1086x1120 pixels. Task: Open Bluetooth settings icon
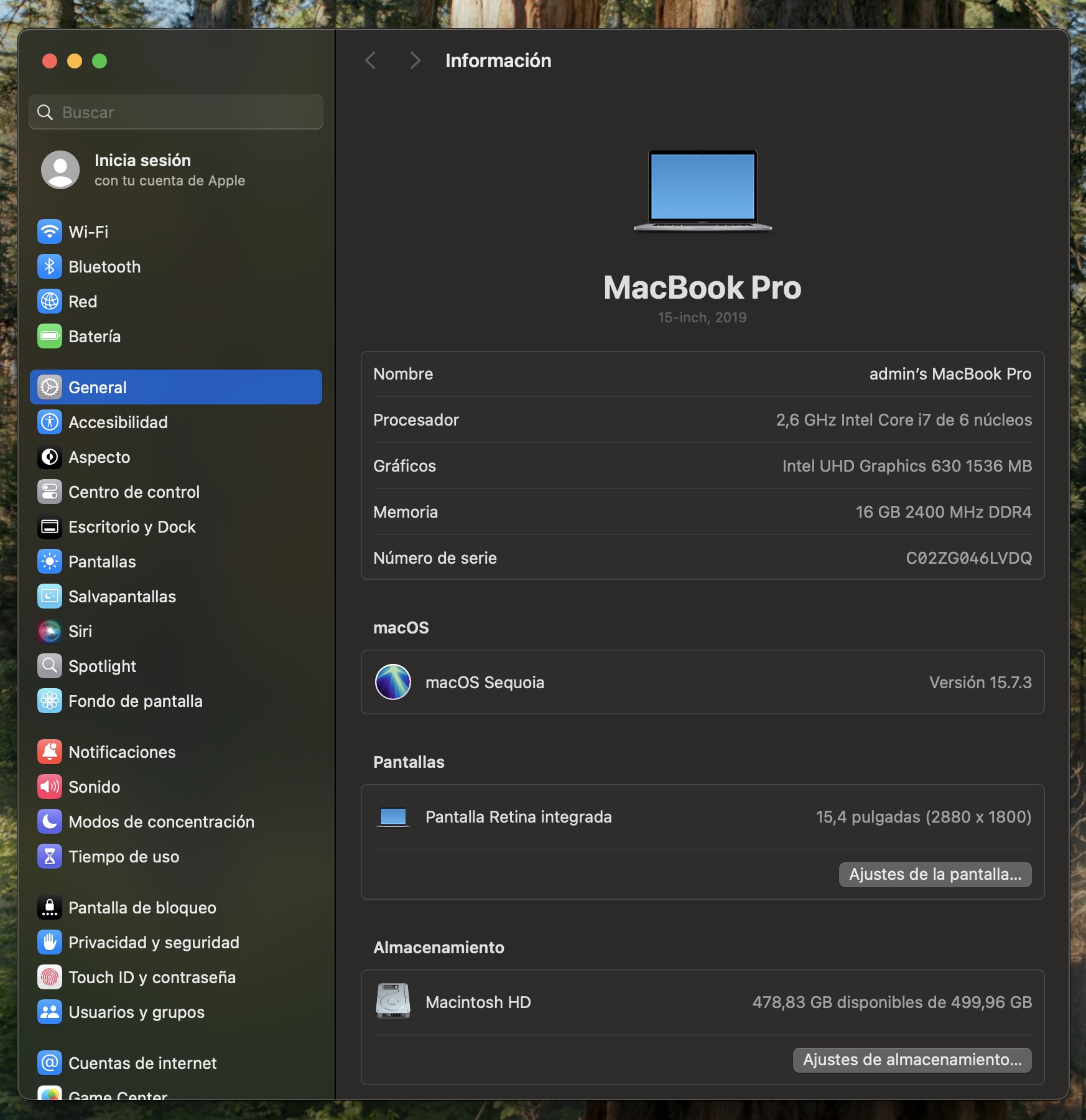pos(50,267)
